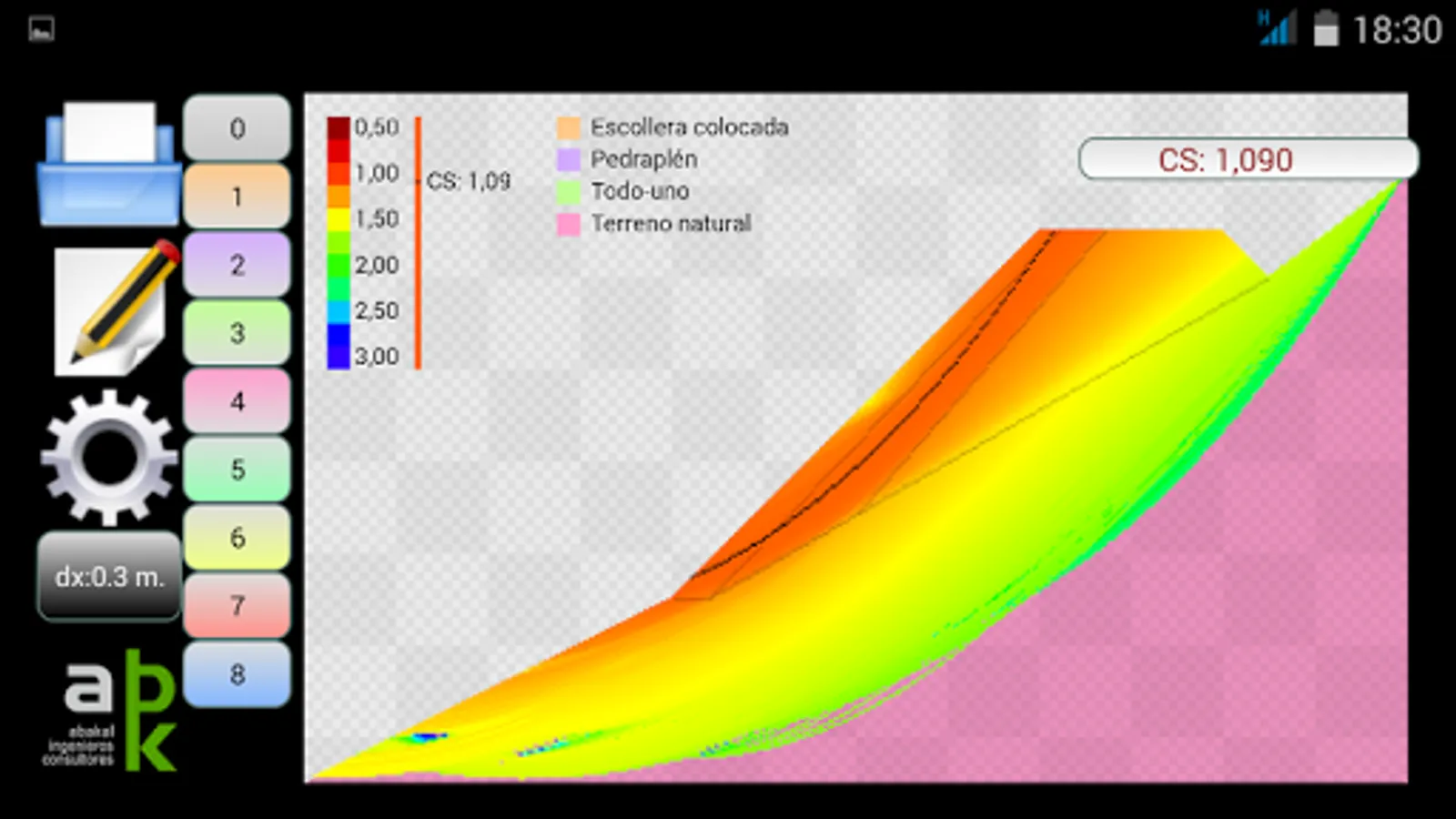Select pink button number 4
The height and width of the screenshot is (819, 1456).
coord(237,401)
